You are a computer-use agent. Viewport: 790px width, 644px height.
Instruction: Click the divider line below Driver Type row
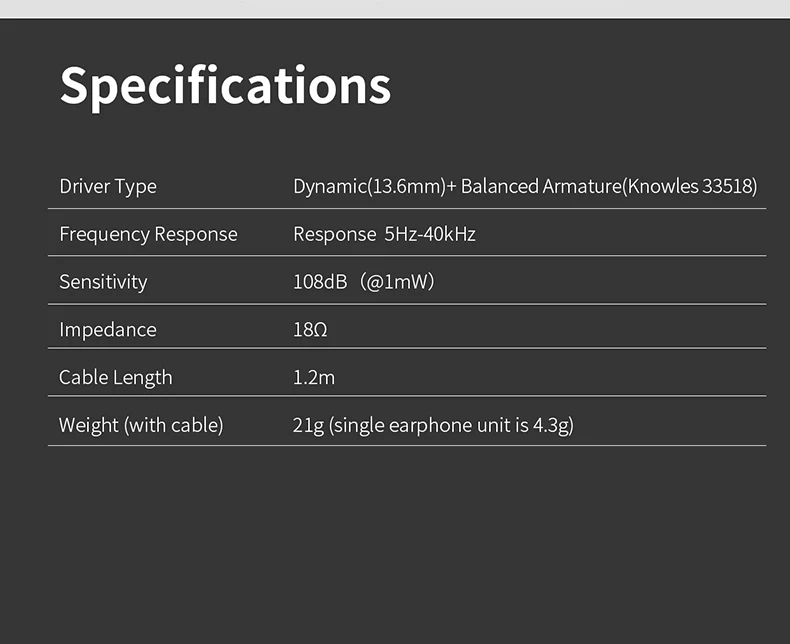click(407, 209)
